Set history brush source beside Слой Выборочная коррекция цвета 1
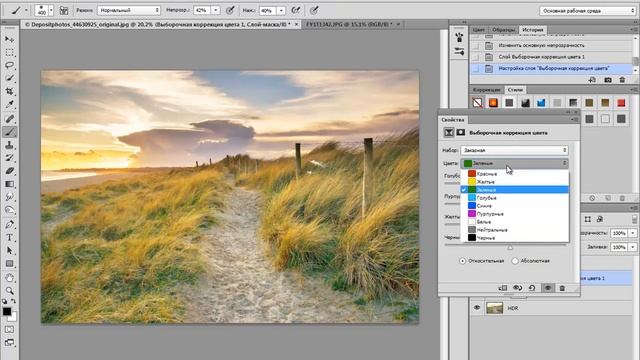The image size is (640, 360). tap(476, 57)
